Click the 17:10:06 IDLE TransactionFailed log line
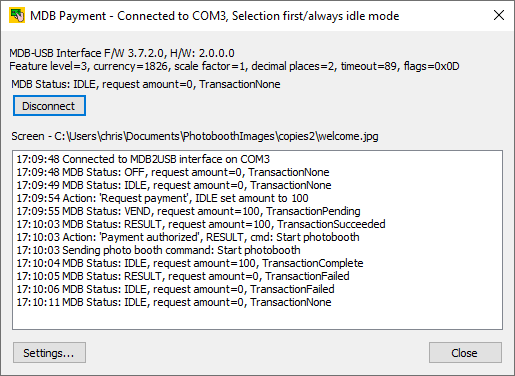This screenshot has height=376, width=515. pos(175,289)
